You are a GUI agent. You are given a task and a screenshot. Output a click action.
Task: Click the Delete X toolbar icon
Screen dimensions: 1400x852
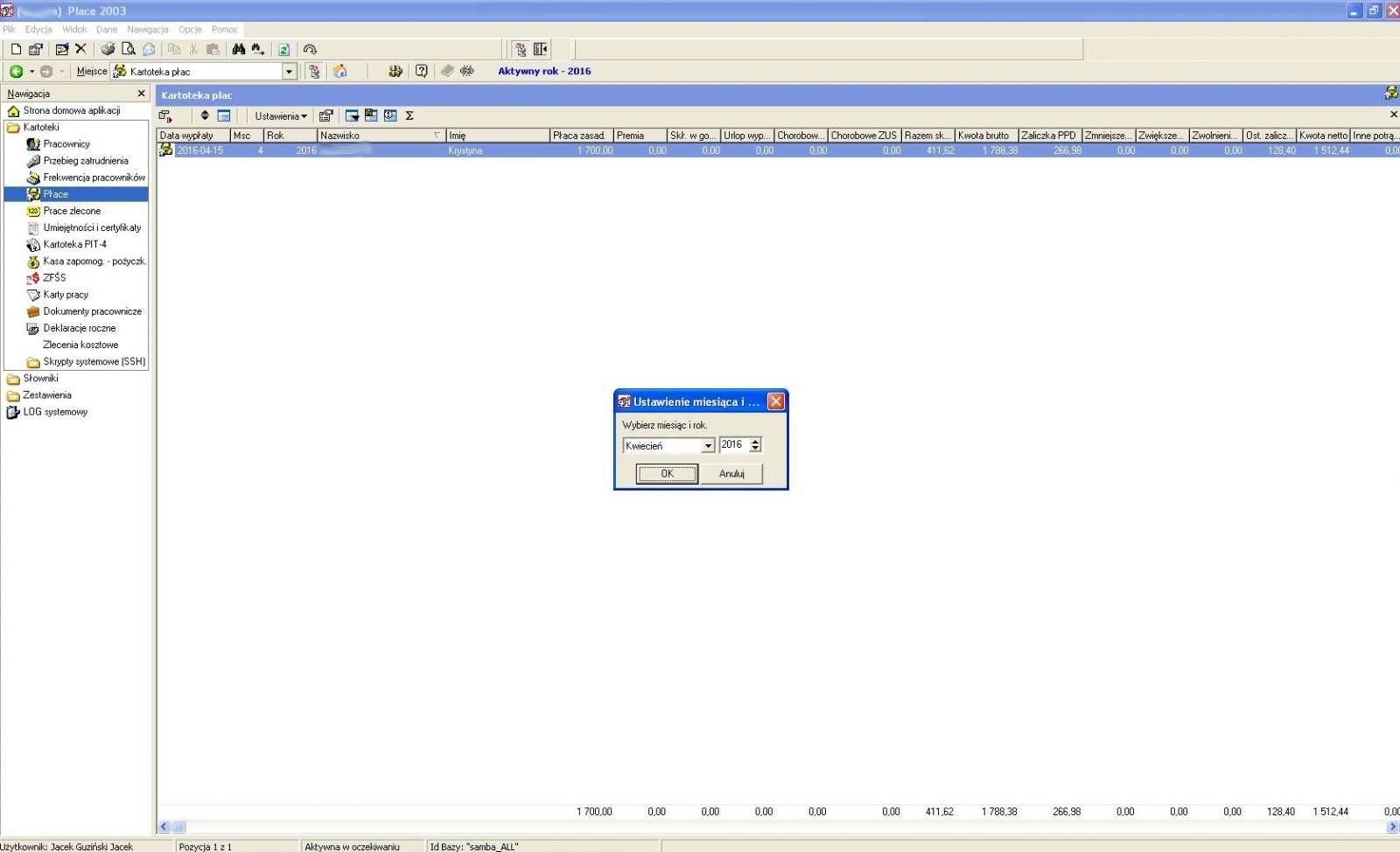80,50
